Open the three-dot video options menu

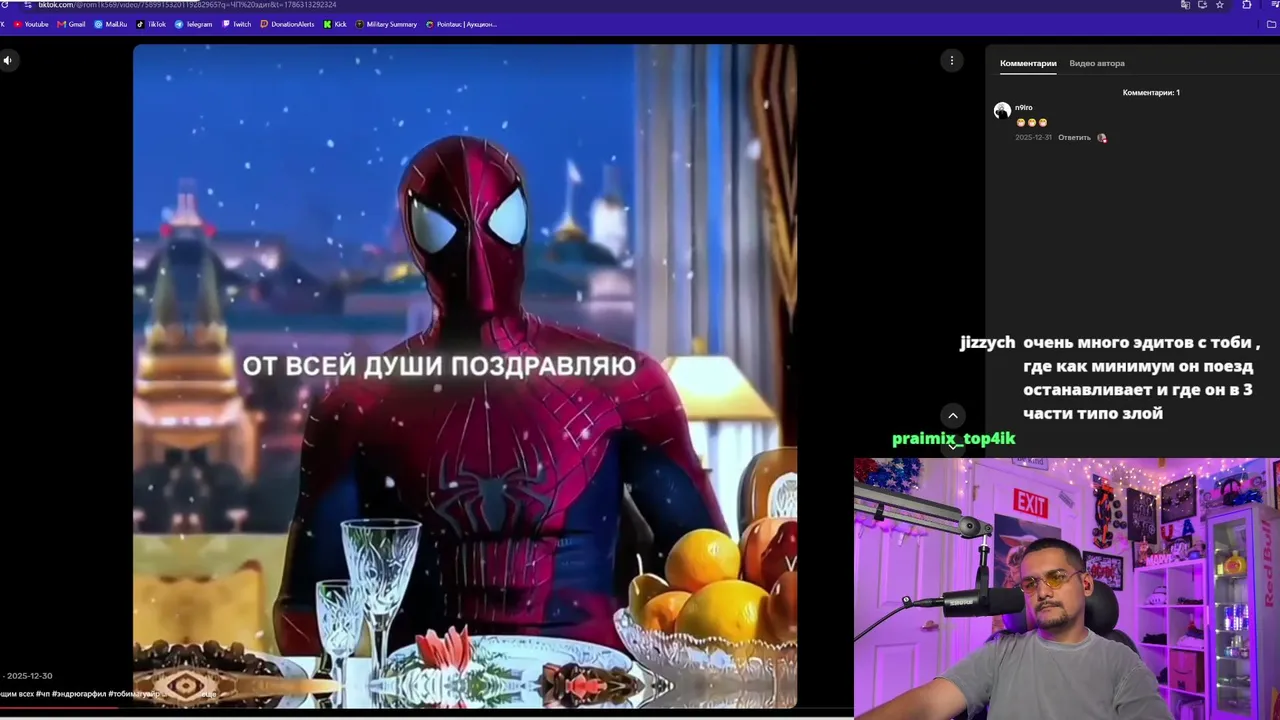(952, 60)
